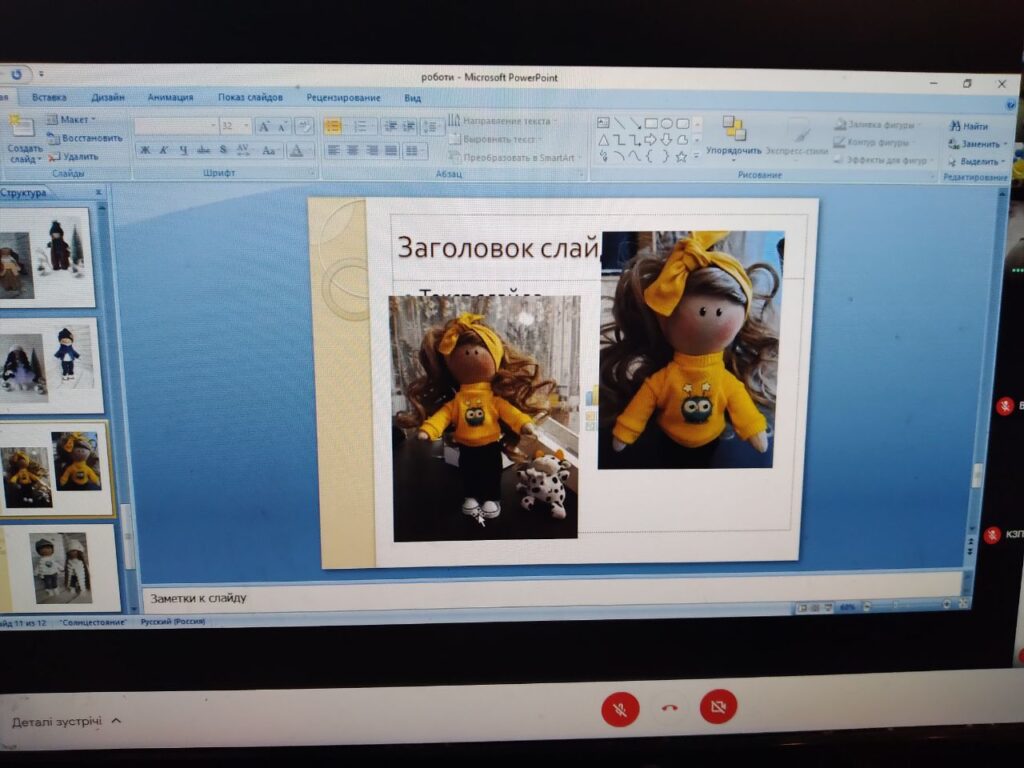
Task: Select the rounded rectangle shape
Action: (x=682, y=123)
